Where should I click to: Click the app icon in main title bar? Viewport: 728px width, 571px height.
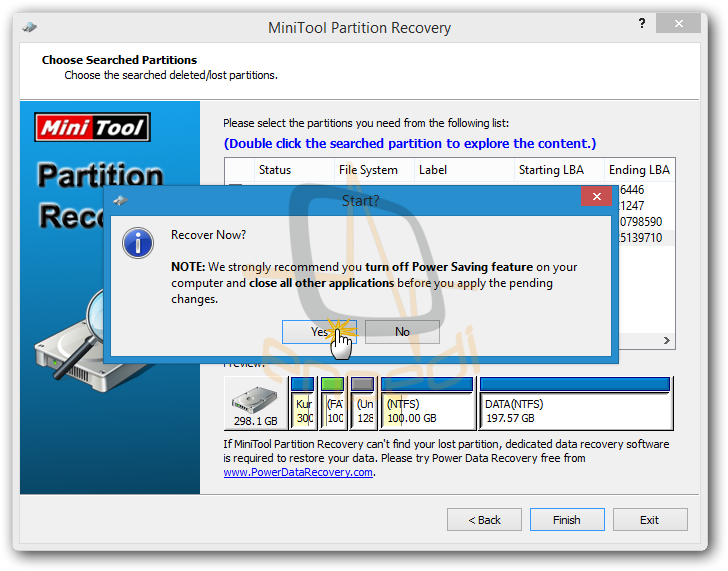point(29,27)
